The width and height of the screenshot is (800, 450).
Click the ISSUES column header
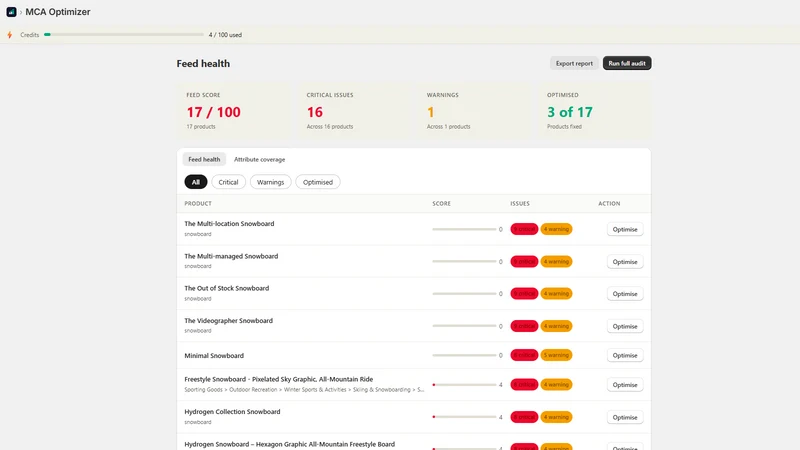tap(520, 204)
